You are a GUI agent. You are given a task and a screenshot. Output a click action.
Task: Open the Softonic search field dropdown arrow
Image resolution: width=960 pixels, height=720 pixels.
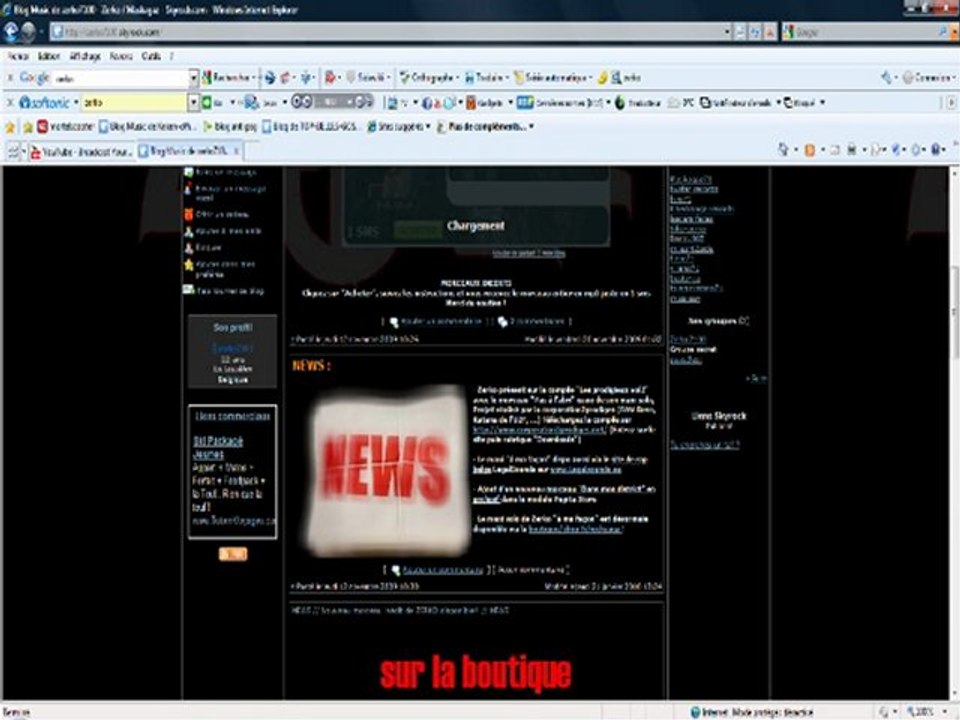tap(193, 102)
